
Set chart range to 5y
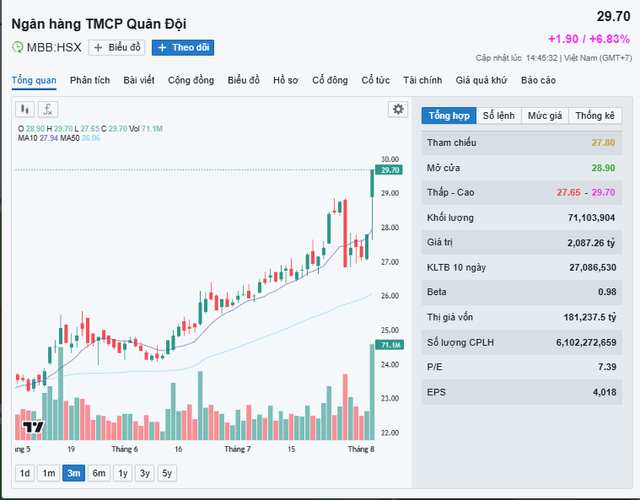tap(167, 473)
